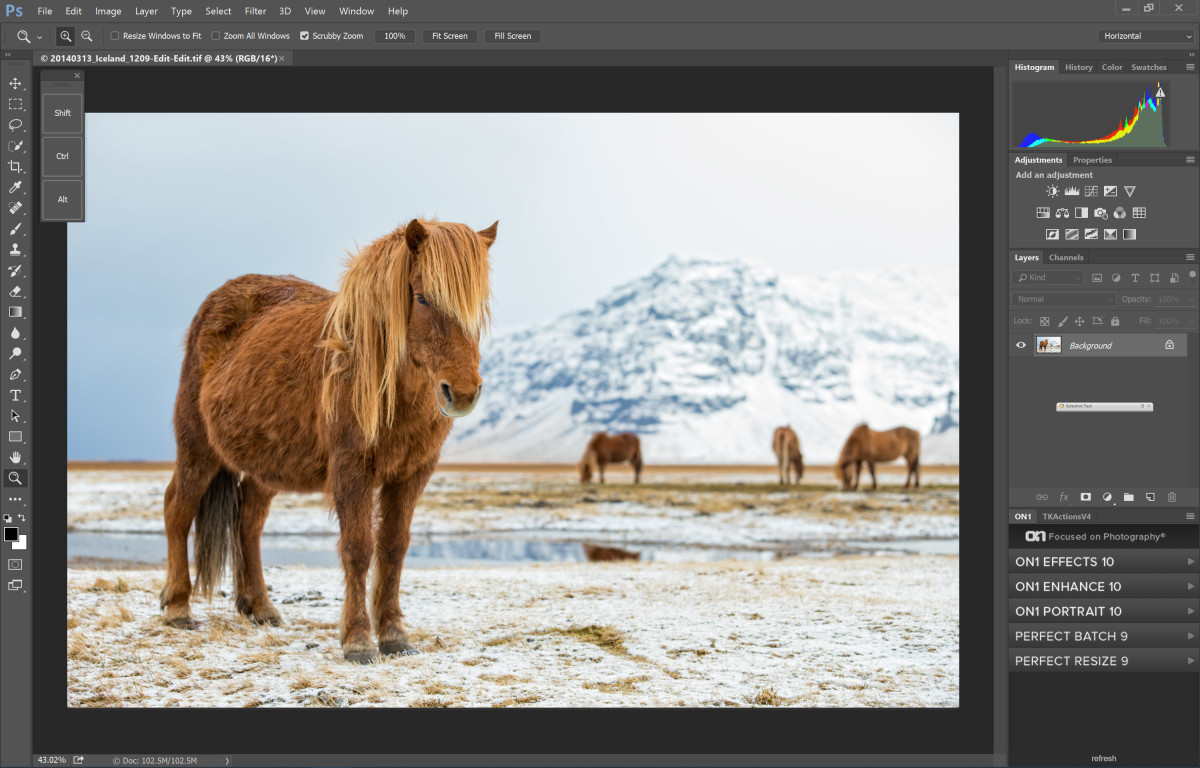This screenshot has height=768, width=1200.
Task: Switch to the Channels tab
Action: (x=1066, y=257)
